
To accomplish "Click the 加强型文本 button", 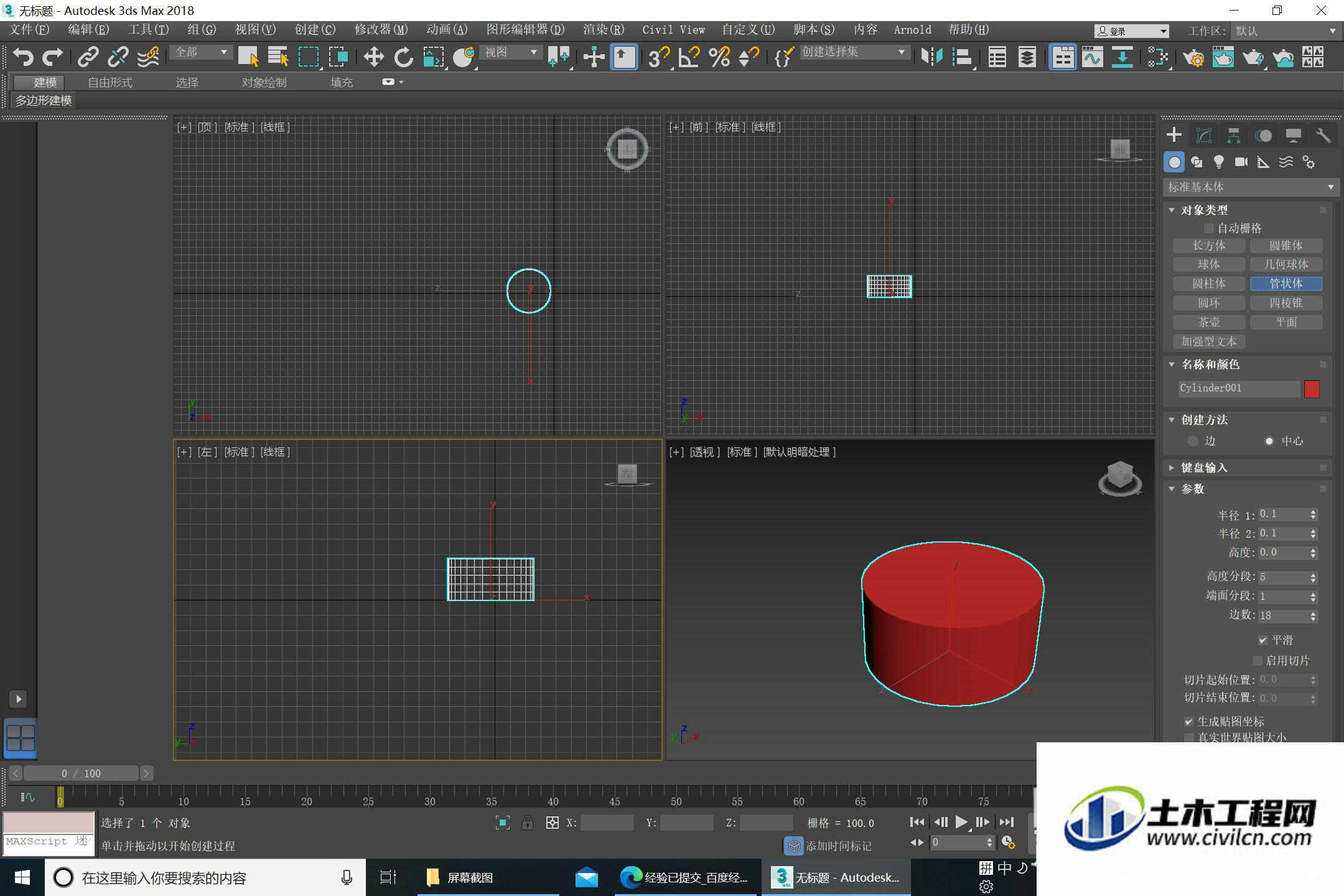I will pyautogui.click(x=1209, y=342).
